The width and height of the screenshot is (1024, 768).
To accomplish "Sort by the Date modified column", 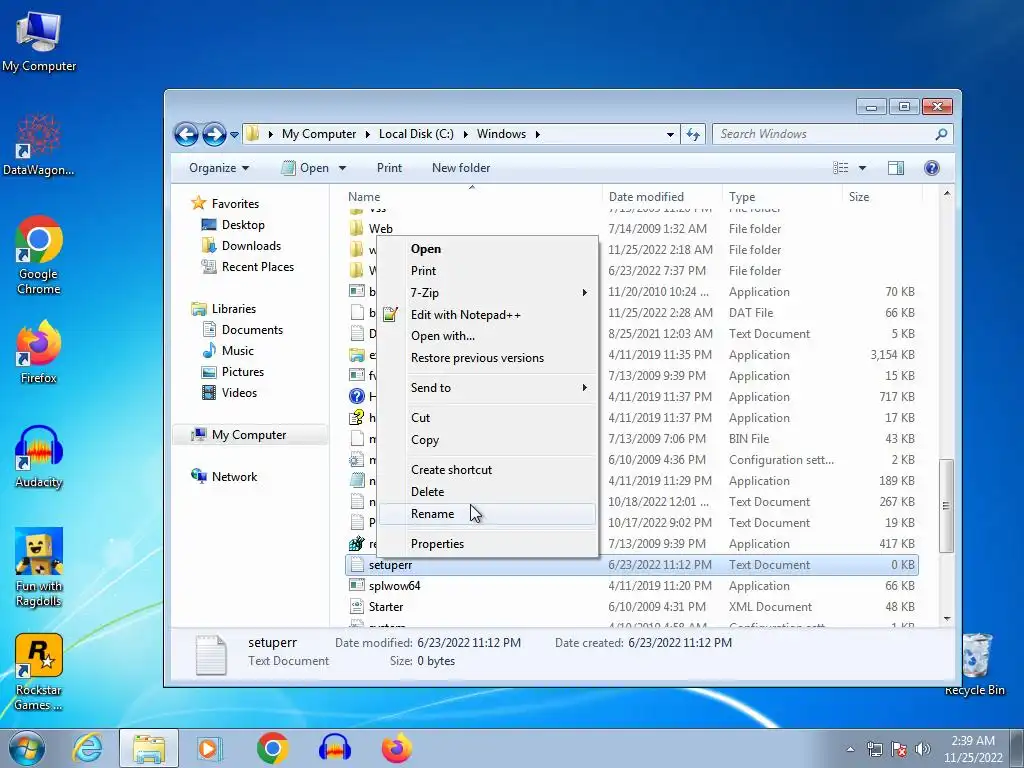I will pos(662,197).
